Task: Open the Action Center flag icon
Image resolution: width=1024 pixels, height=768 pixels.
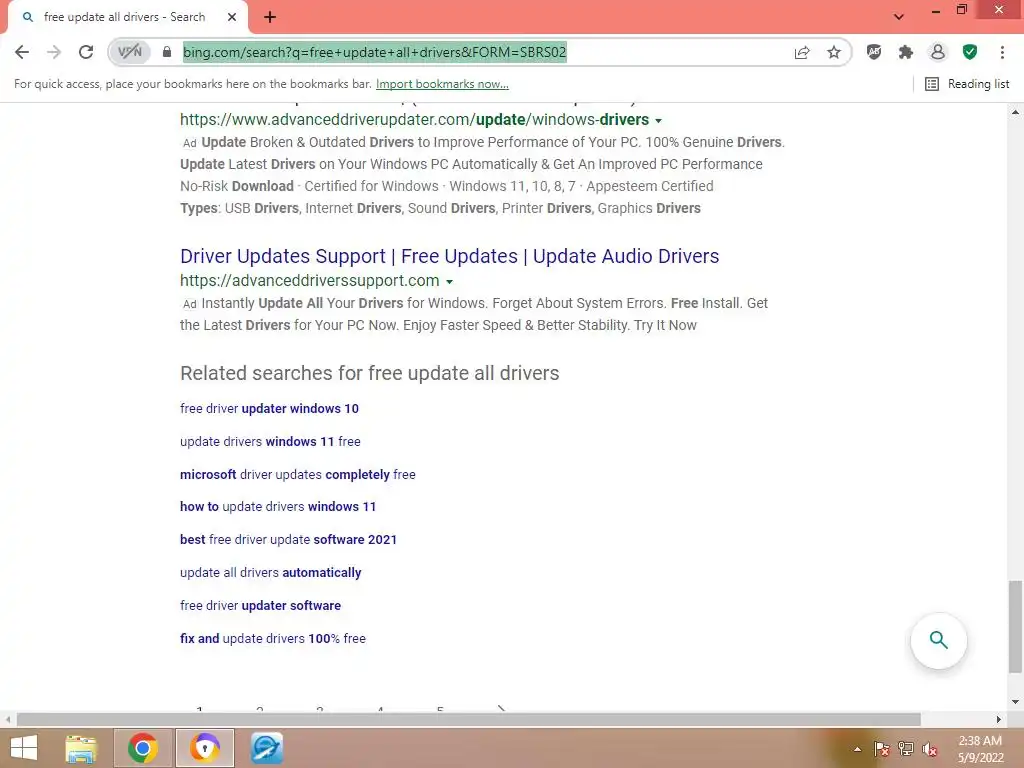Action: 881,749
